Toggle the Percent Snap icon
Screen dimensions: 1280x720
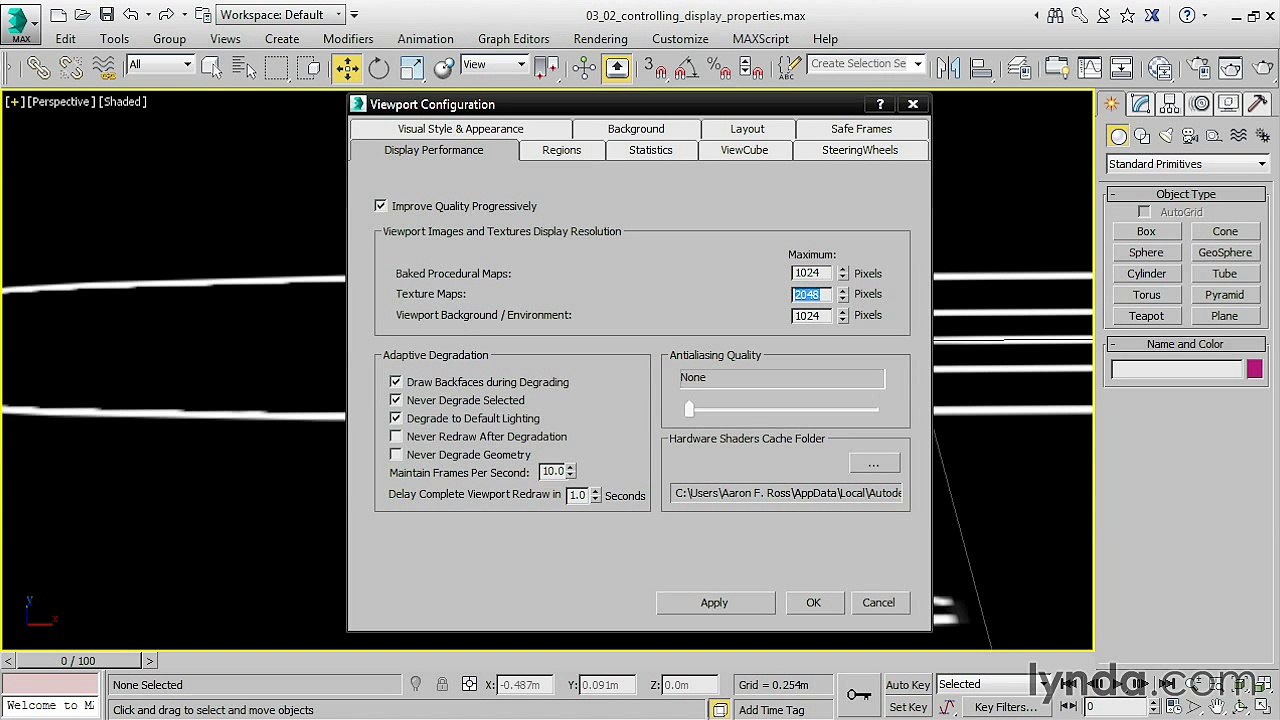point(718,67)
